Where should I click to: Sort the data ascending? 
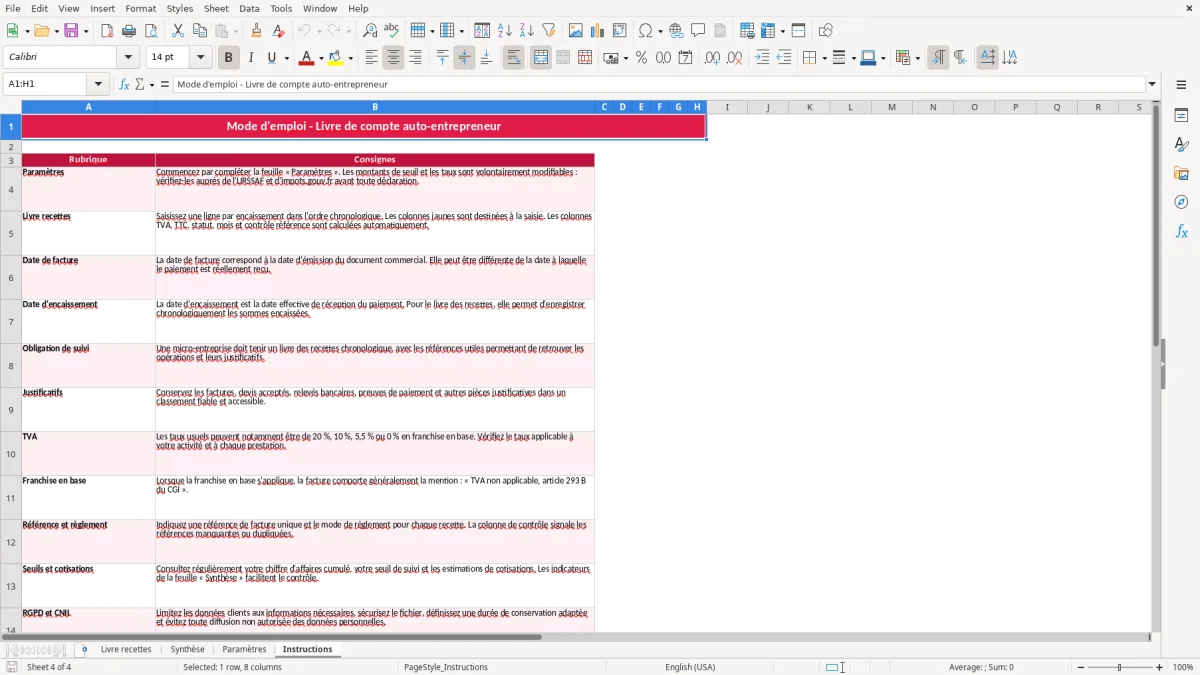[505, 31]
